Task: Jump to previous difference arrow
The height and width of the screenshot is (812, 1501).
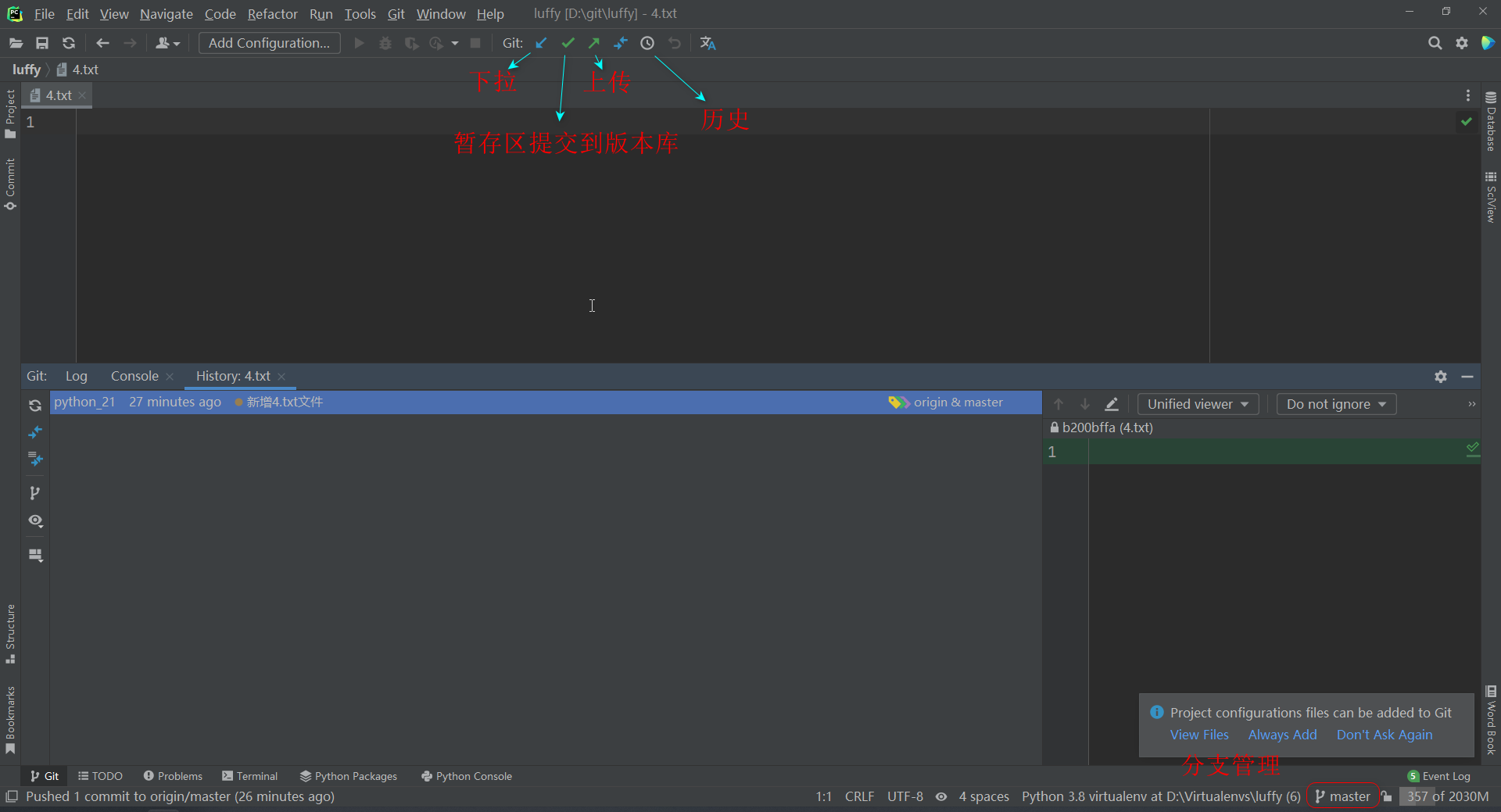Action: click(x=1059, y=404)
